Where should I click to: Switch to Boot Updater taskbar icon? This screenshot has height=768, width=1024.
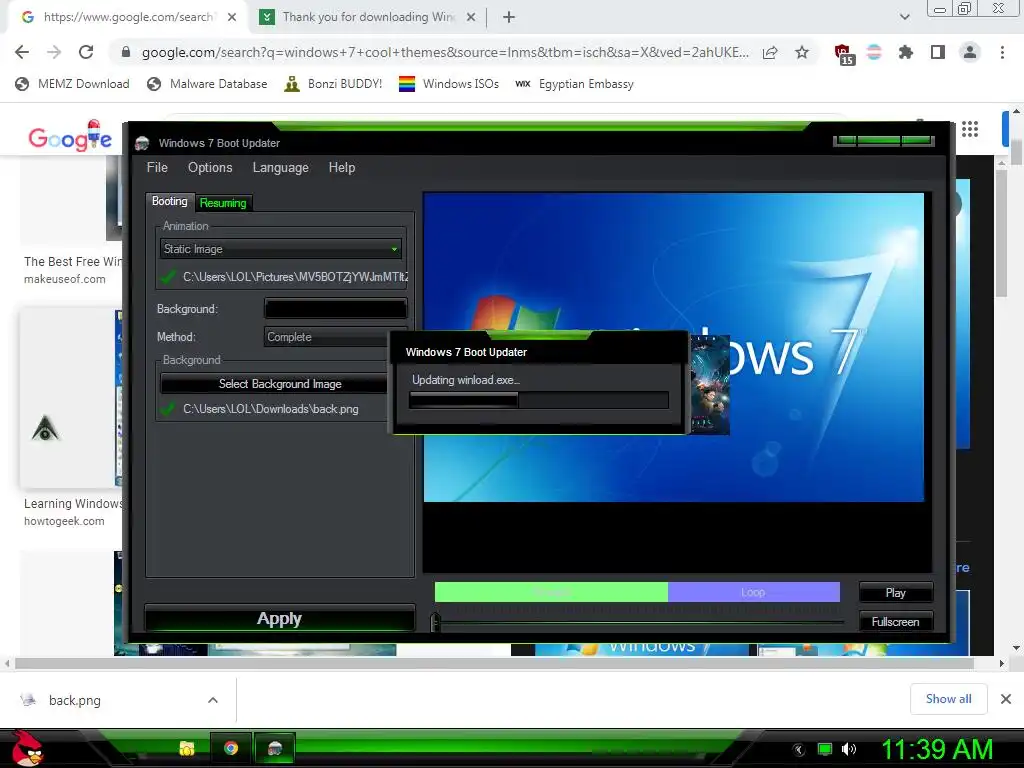tap(274, 748)
